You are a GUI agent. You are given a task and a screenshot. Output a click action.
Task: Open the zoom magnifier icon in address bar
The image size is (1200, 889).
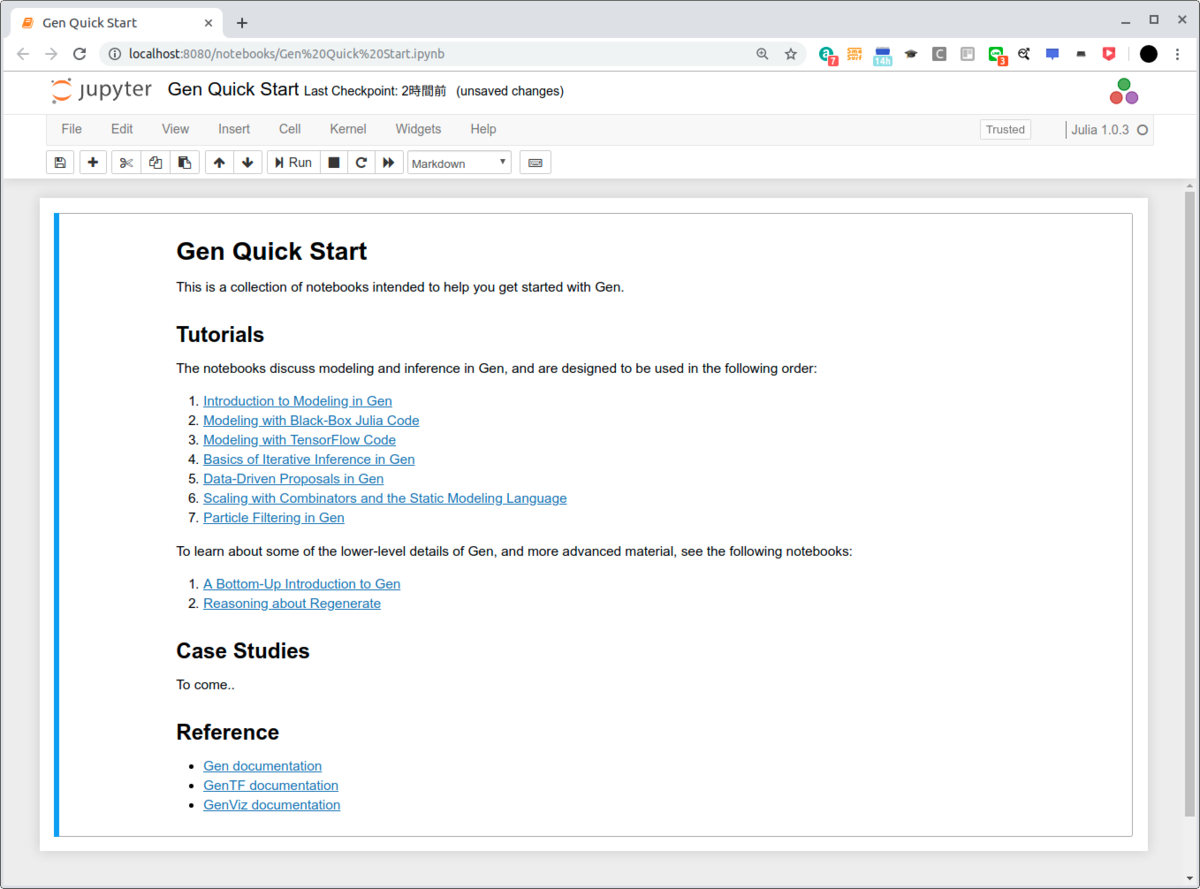pos(762,54)
